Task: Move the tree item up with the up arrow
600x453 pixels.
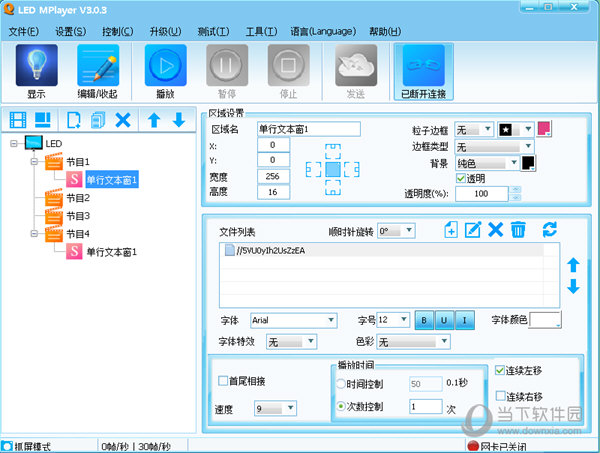Action: (154, 120)
